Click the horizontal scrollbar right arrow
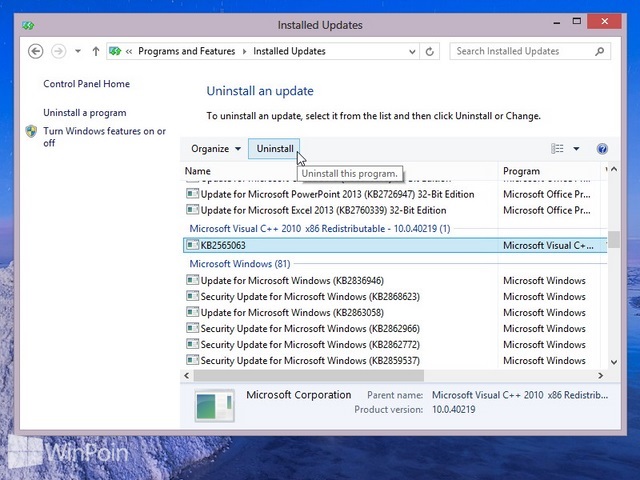Viewport: 640px width, 480px height. tap(600, 376)
